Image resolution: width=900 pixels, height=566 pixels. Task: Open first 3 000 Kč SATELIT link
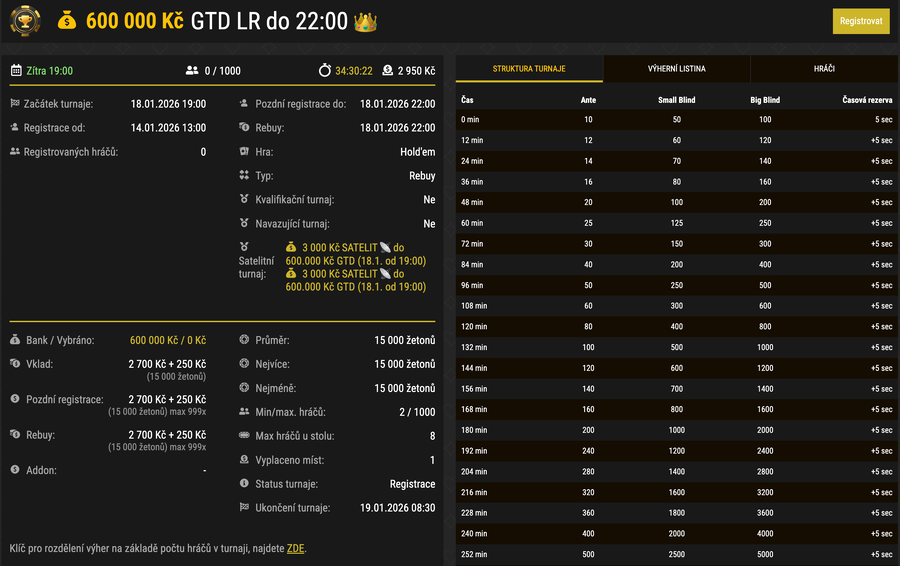[x=356, y=254]
